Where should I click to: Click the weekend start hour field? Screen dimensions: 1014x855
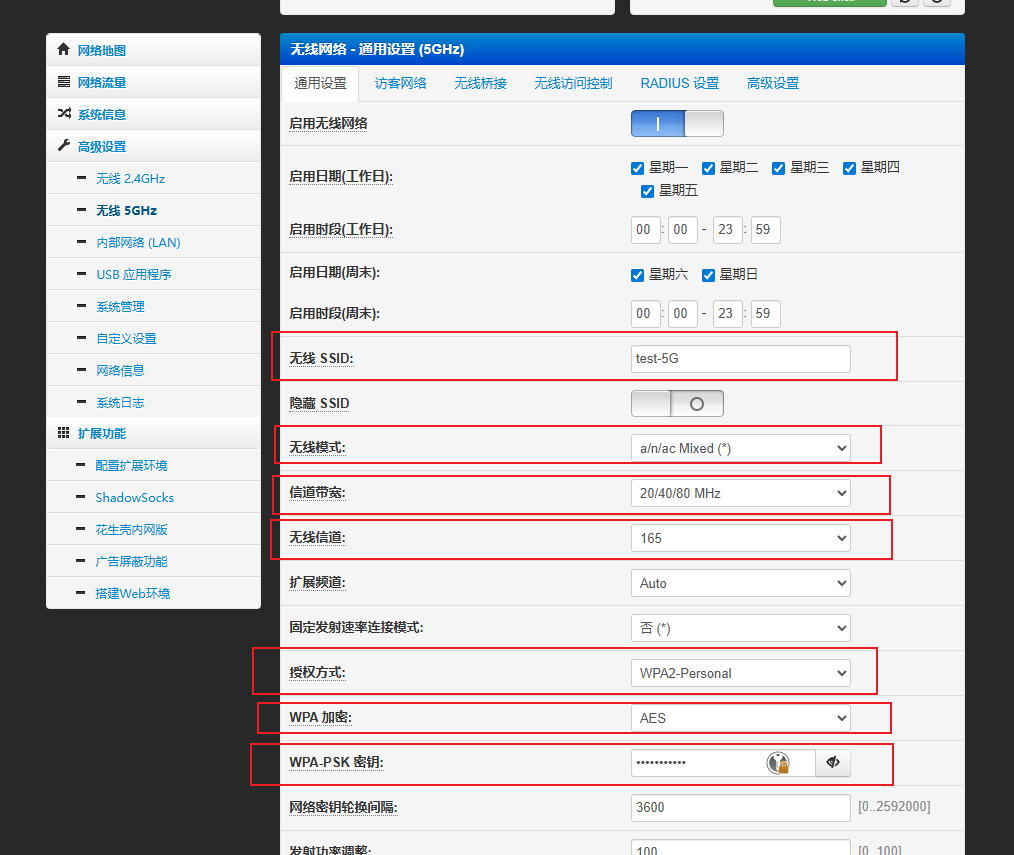[645, 314]
